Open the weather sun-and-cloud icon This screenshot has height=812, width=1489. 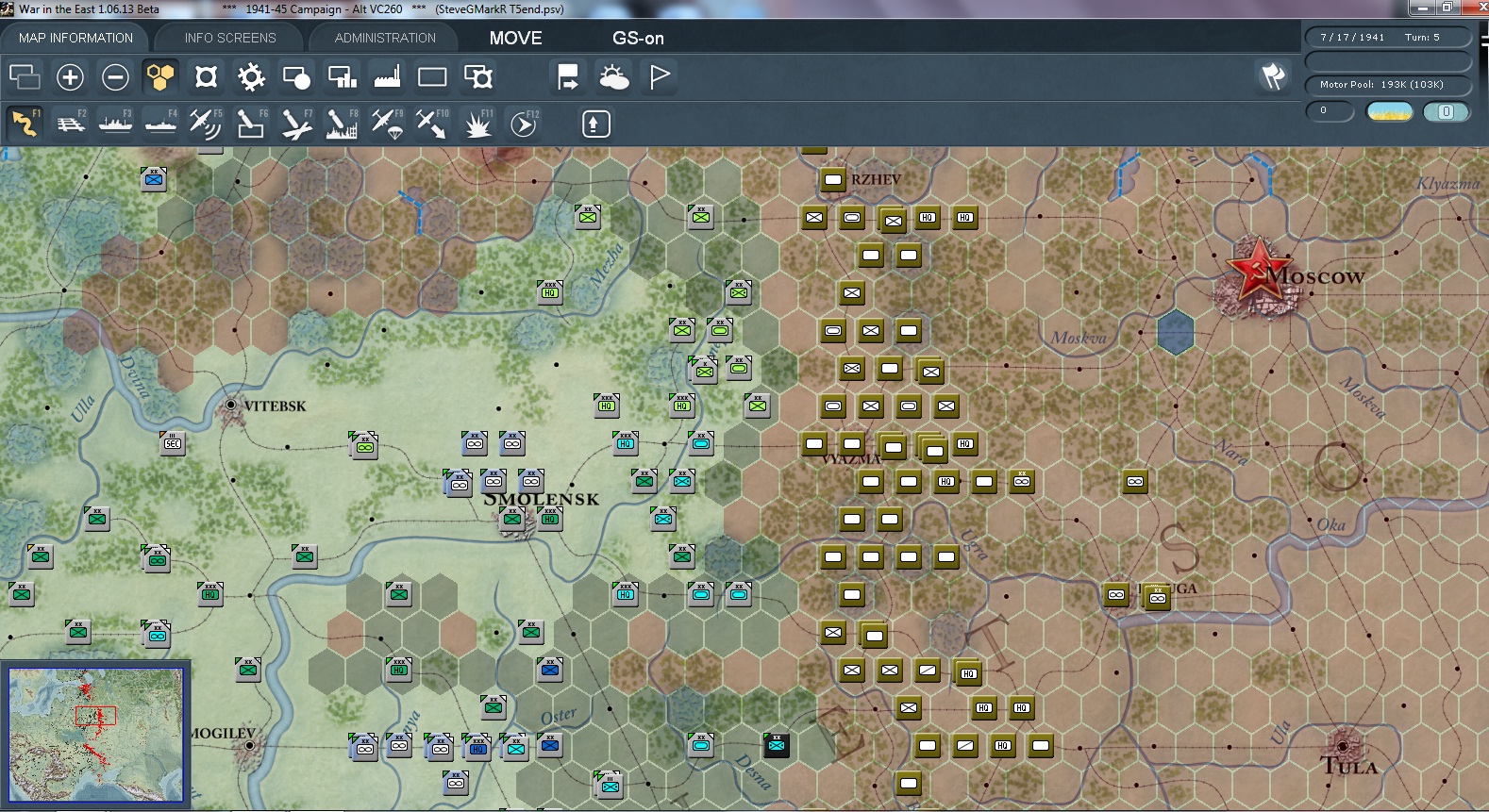pyautogui.click(x=613, y=76)
